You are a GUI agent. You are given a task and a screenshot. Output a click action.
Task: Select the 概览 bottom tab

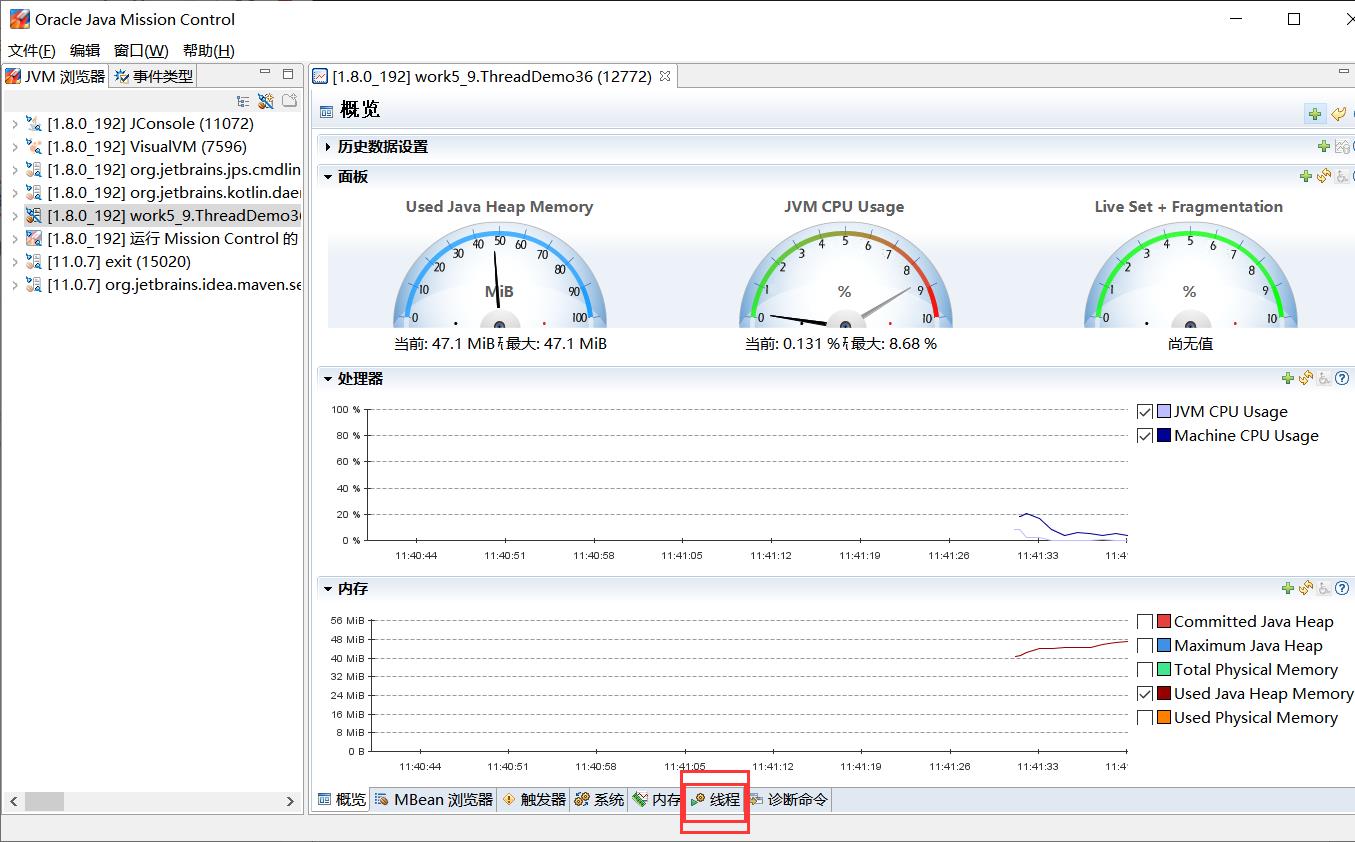coord(341,800)
